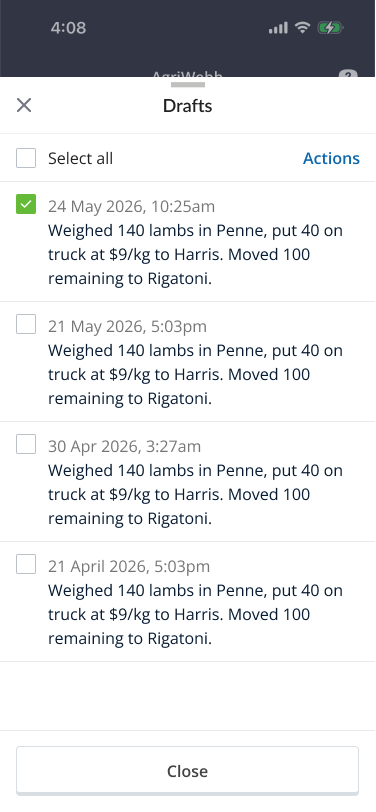Tap the battery charging icon

330,28
